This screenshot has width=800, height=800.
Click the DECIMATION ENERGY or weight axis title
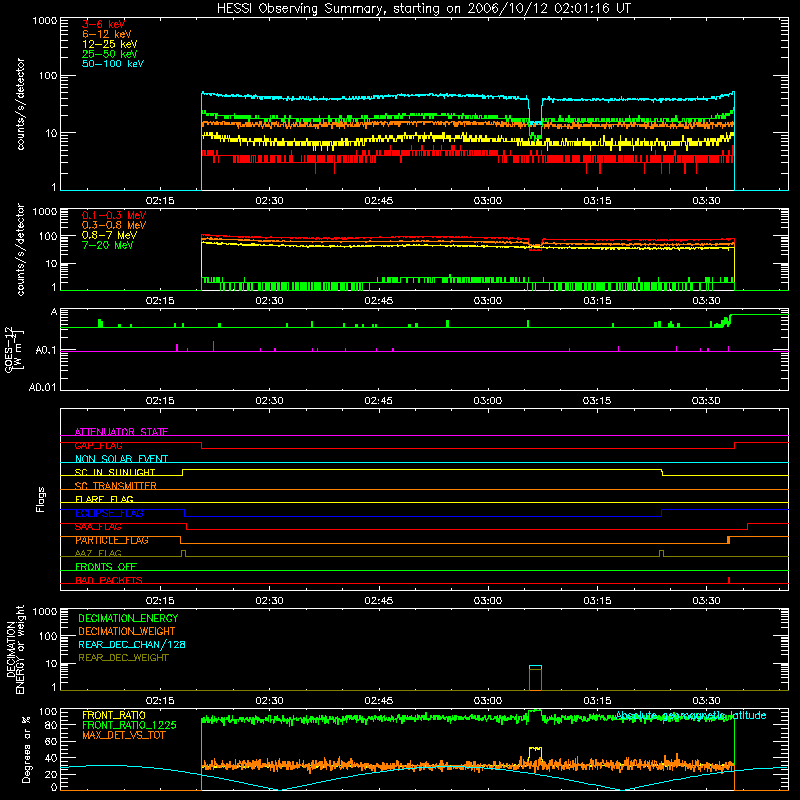(x=15, y=649)
